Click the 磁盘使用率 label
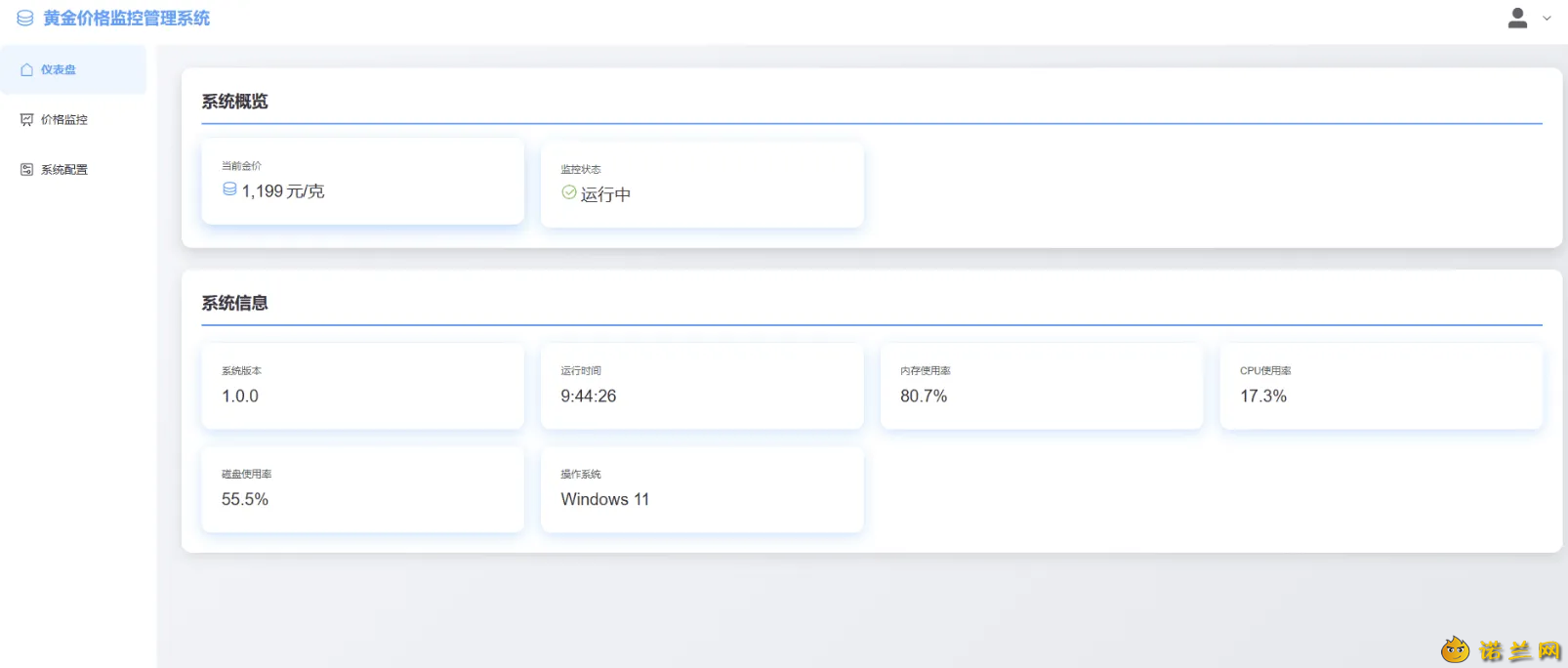 click(247, 475)
